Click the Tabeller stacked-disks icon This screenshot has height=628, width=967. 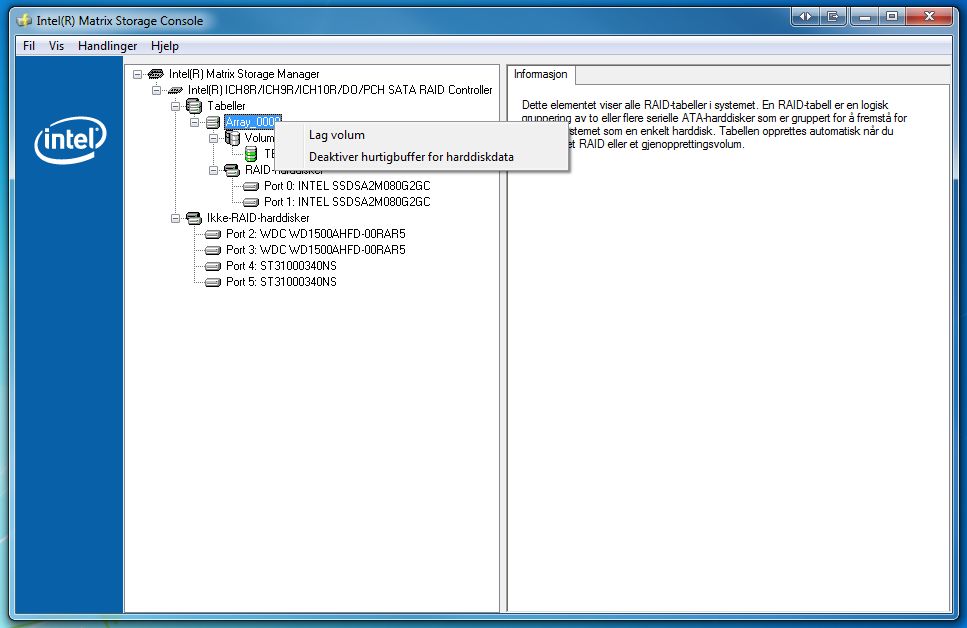(x=194, y=106)
